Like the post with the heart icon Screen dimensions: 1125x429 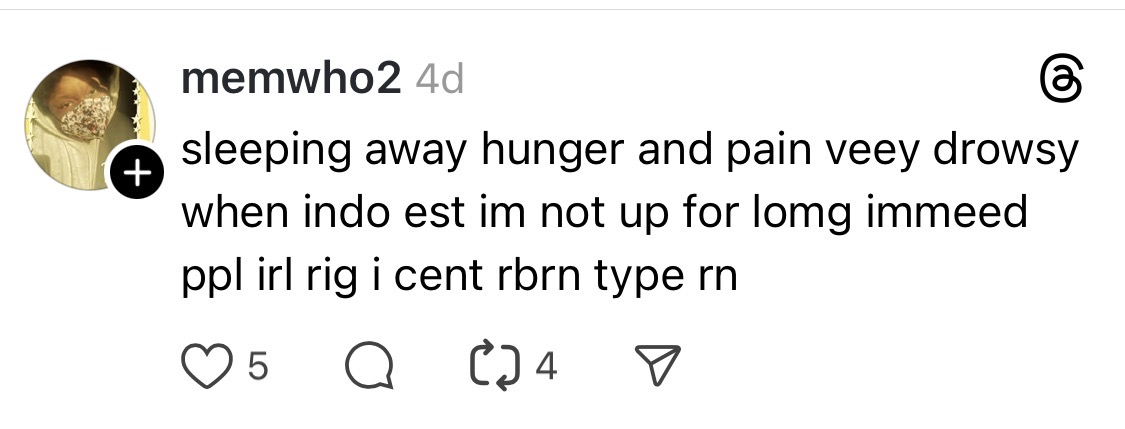(207, 366)
